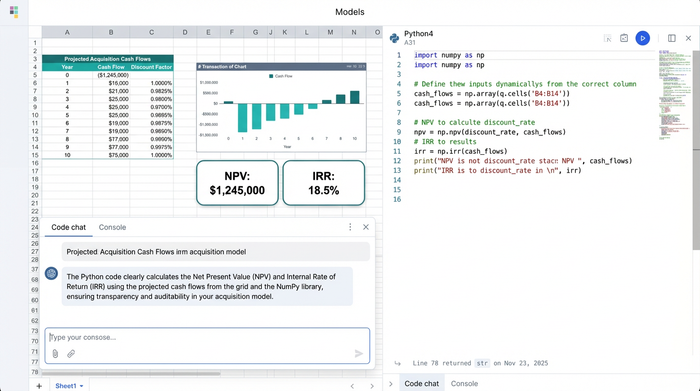
Task: Open the three-dot menu in the chat panel
Action: point(350,227)
